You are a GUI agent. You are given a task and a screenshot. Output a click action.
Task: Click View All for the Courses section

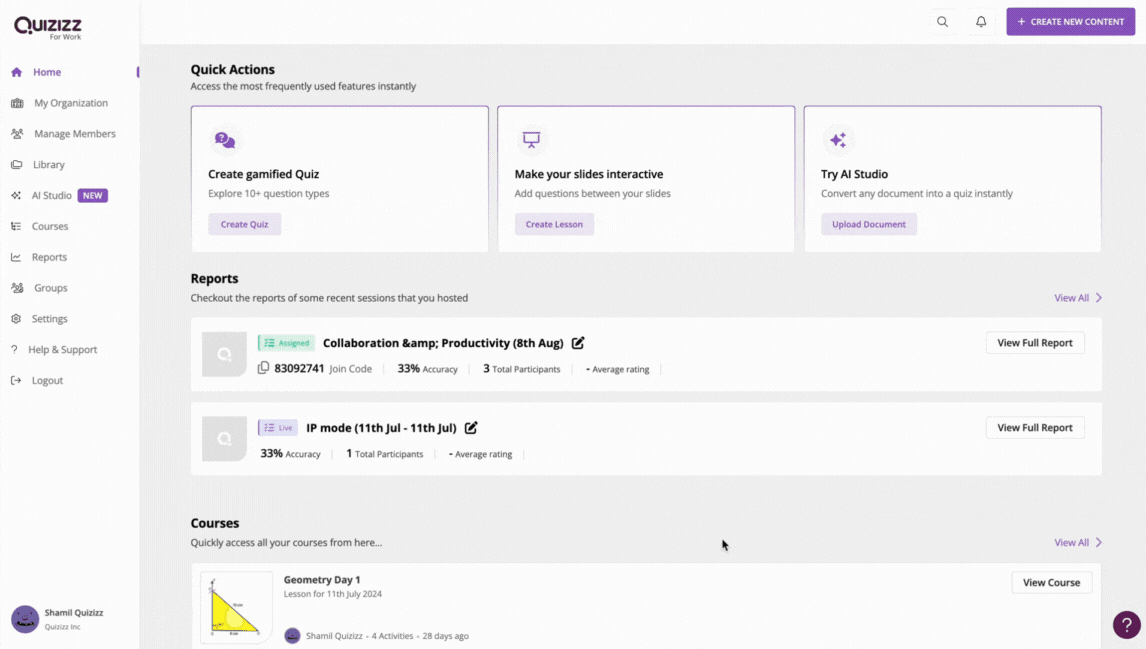tap(1077, 542)
